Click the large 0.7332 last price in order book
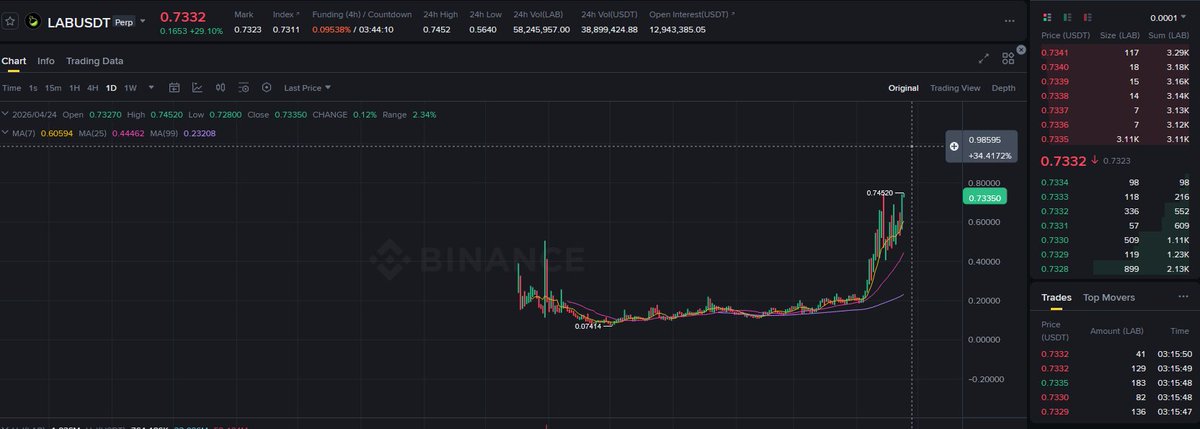The height and width of the screenshot is (429, 1200). click(1064, 161)
